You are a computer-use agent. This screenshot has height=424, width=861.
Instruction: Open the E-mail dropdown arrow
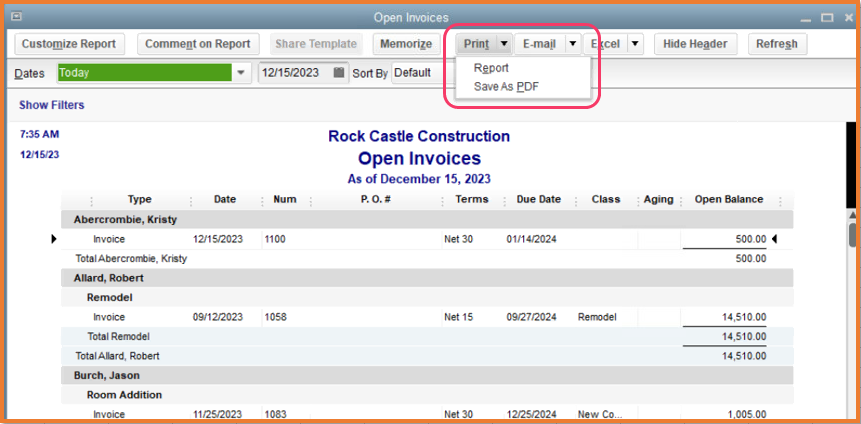573,44
